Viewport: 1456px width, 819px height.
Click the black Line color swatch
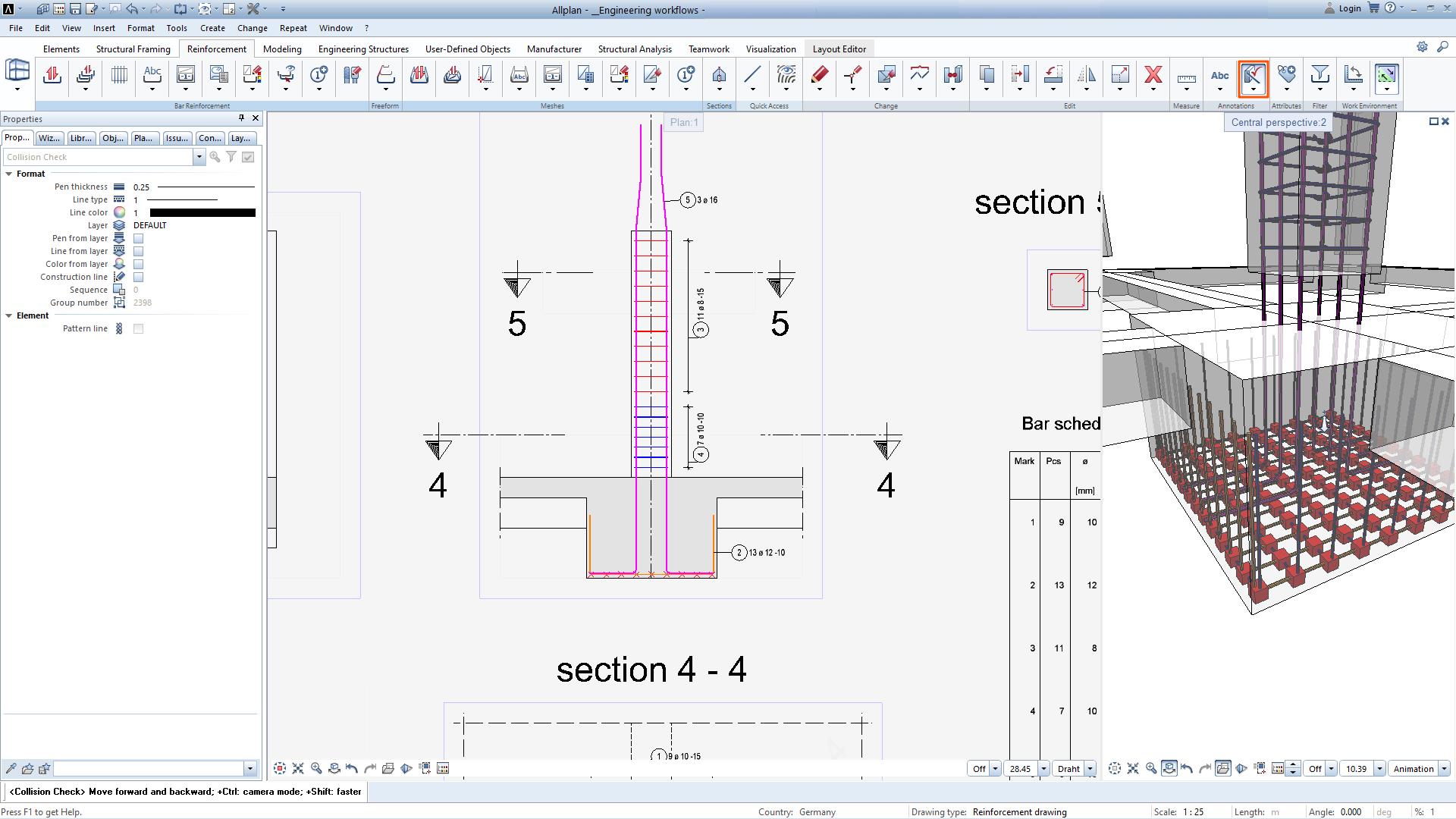tap(202, 212)
